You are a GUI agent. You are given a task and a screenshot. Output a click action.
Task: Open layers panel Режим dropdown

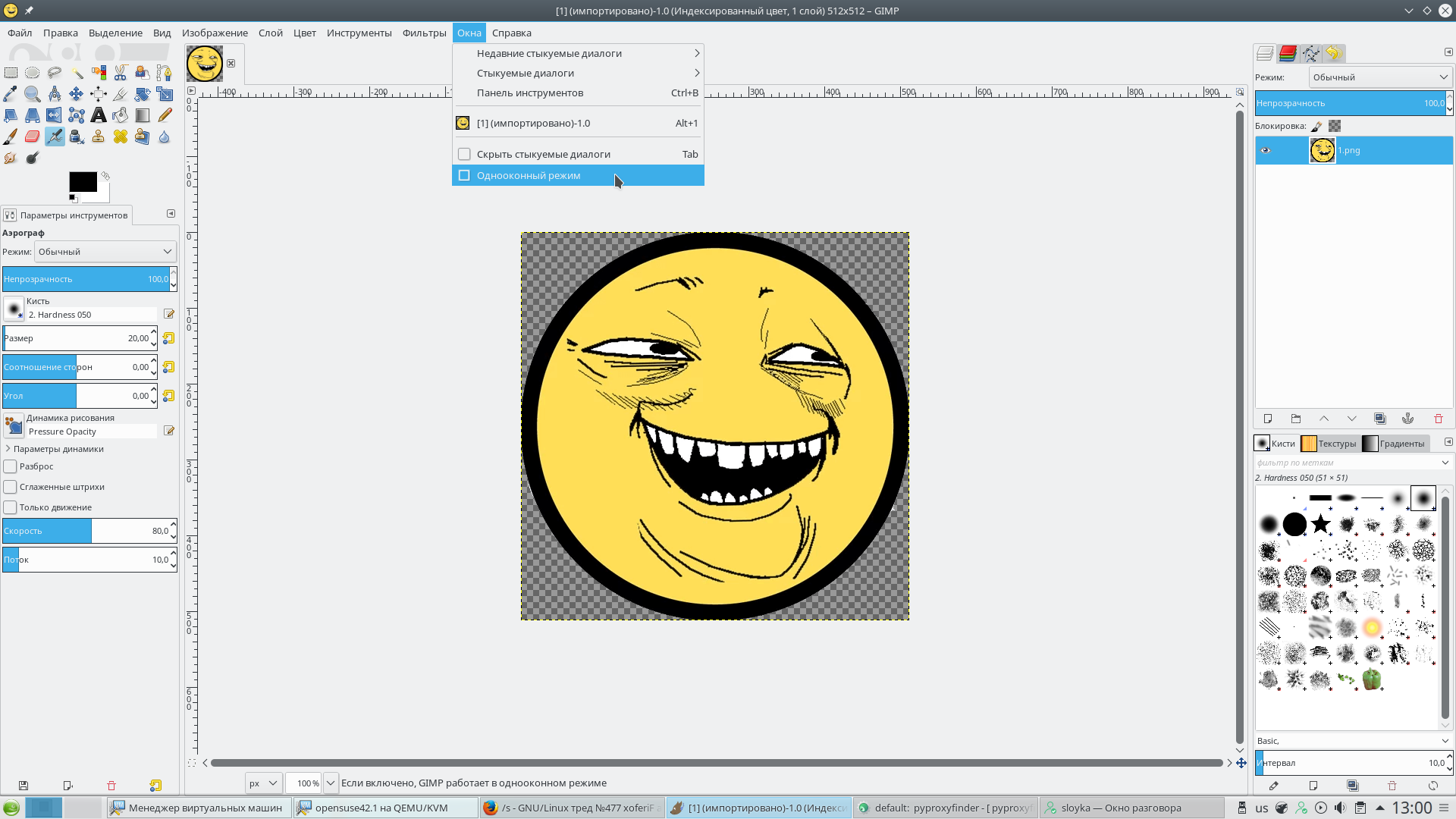tap(1380, 77)
